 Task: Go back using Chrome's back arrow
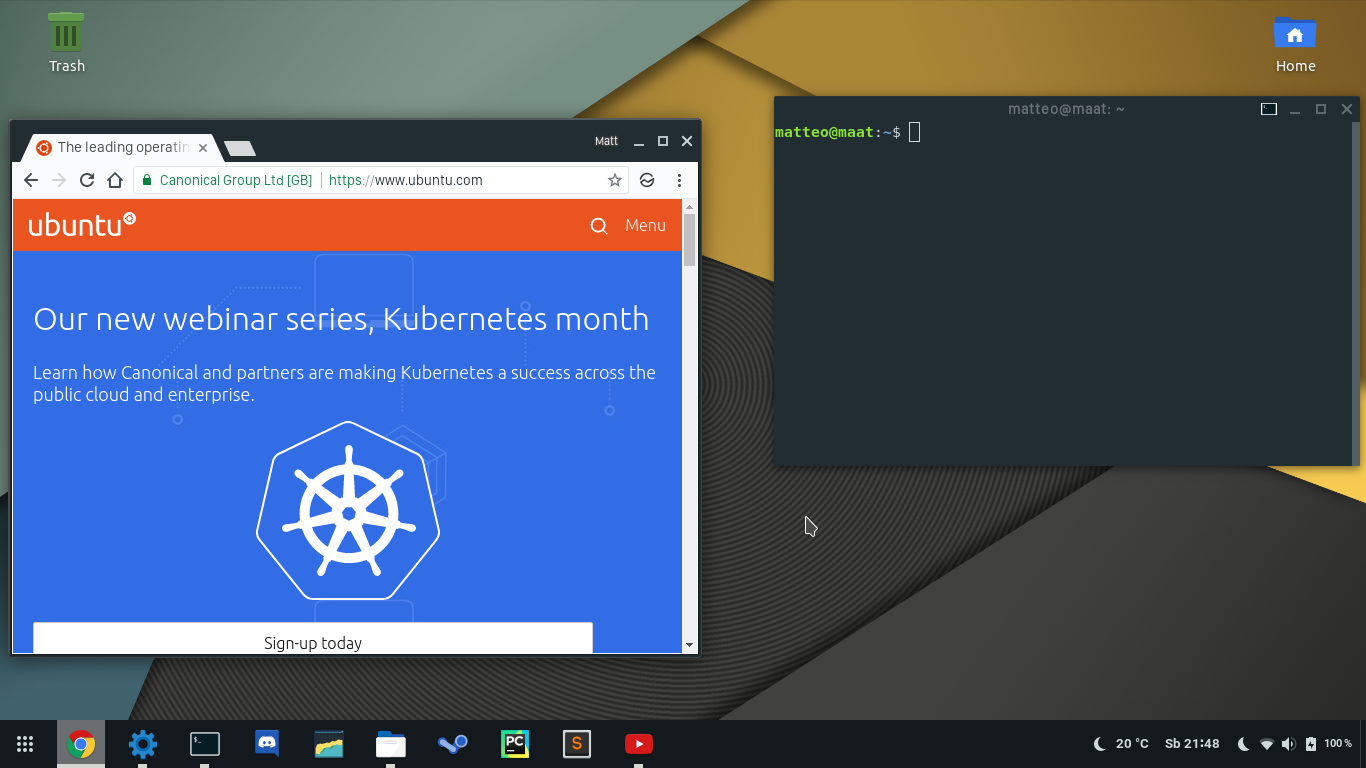(31, 180)
